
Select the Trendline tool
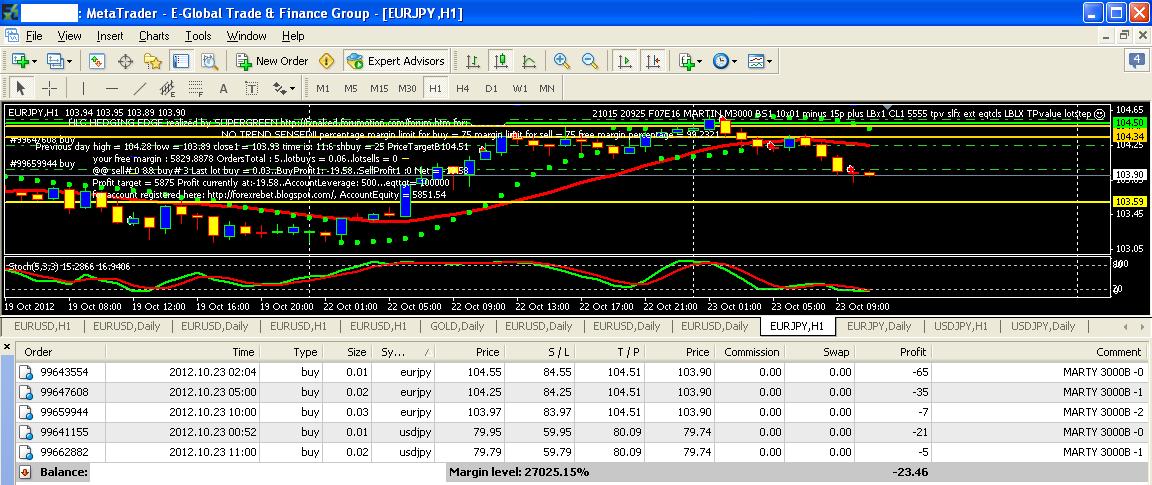pos(140,88)
